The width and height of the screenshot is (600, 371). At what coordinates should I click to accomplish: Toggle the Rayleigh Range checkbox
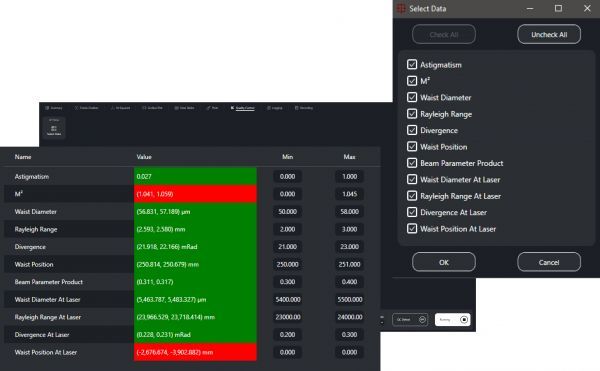tap(412, 114)
